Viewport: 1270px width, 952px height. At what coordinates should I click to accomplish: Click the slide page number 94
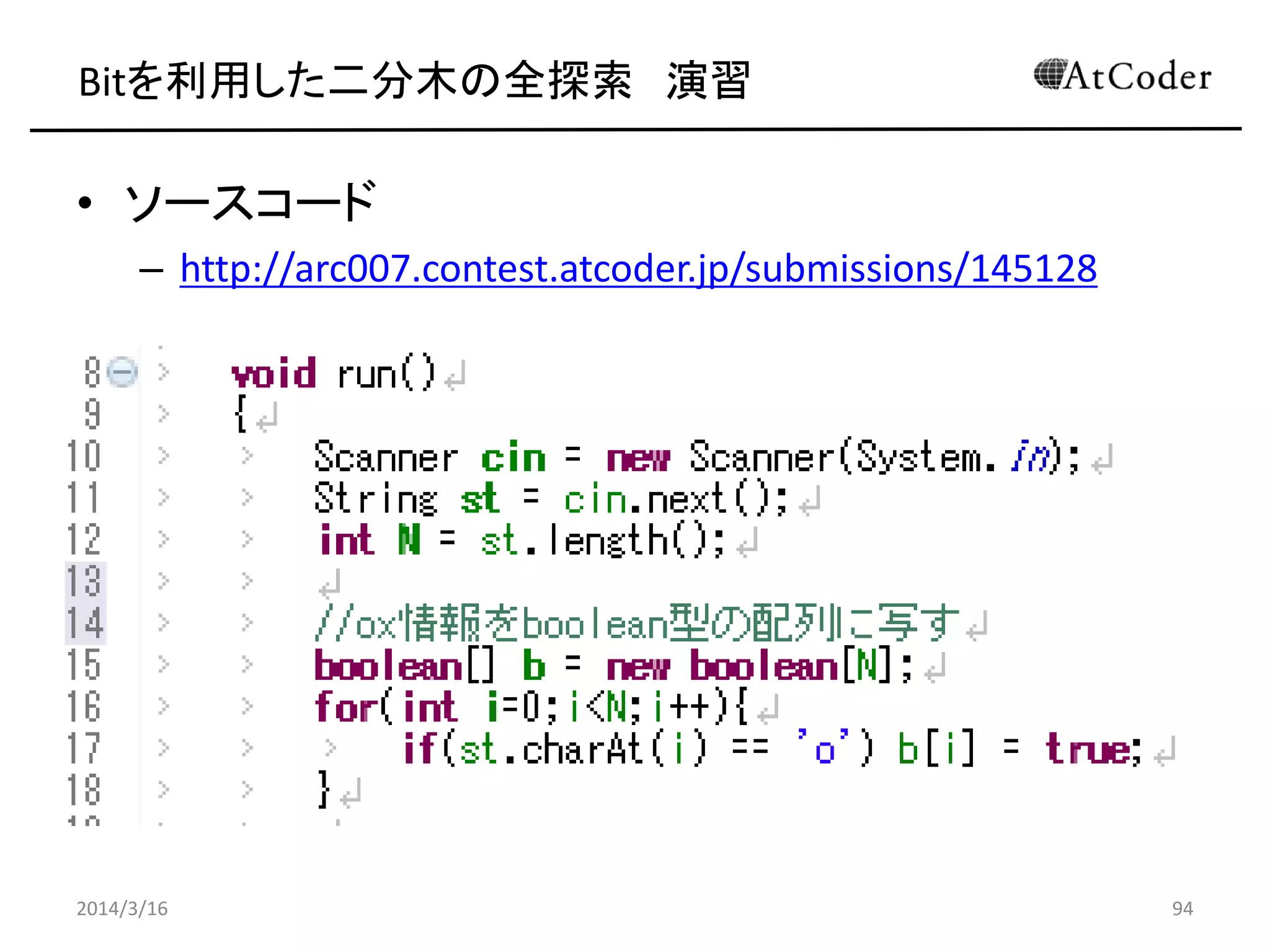1183,909
